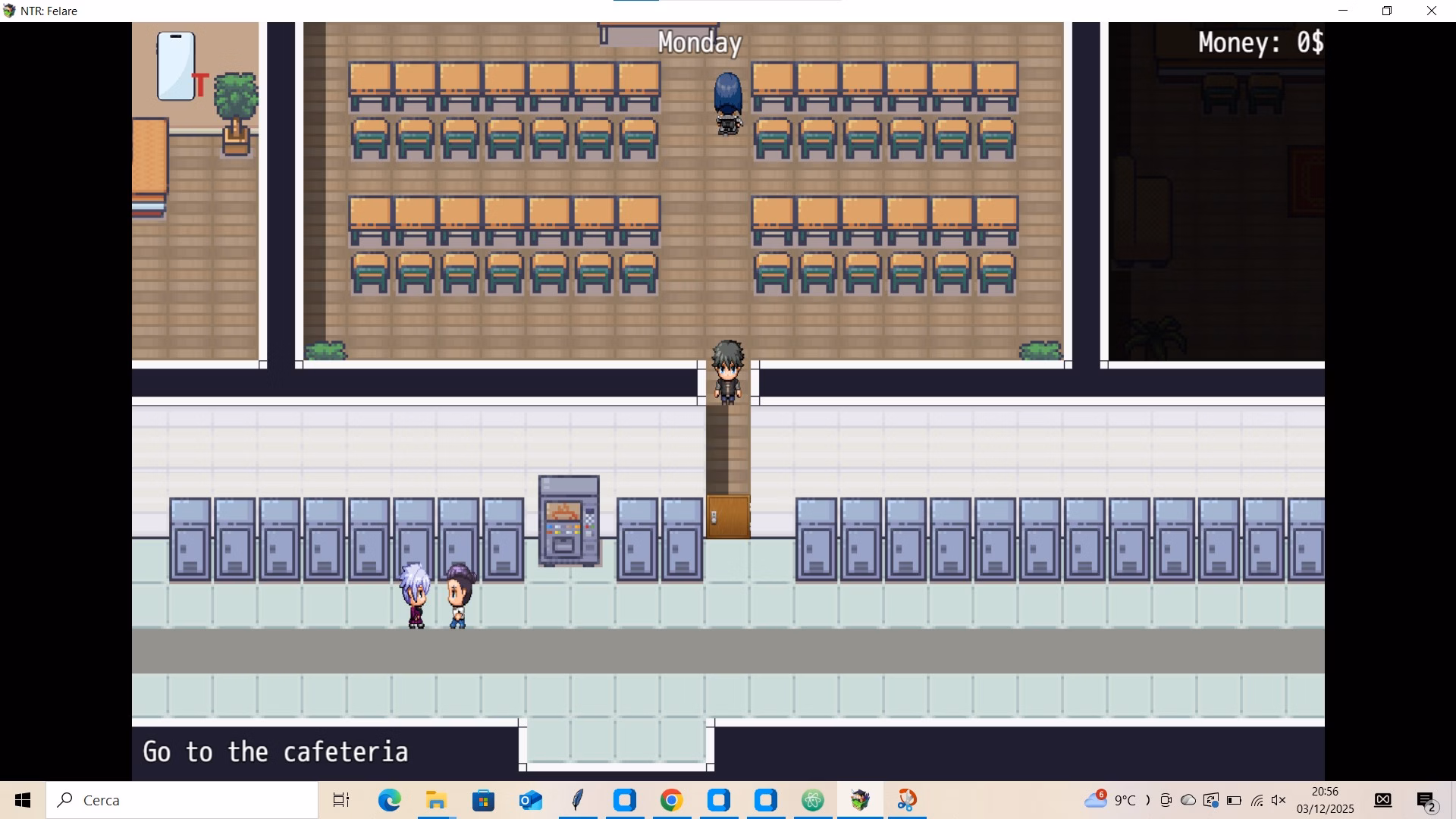Open clock and date 20:56 flyout
The width and height of the screenshot is (1456, 819).
(x=1325, y=800)
